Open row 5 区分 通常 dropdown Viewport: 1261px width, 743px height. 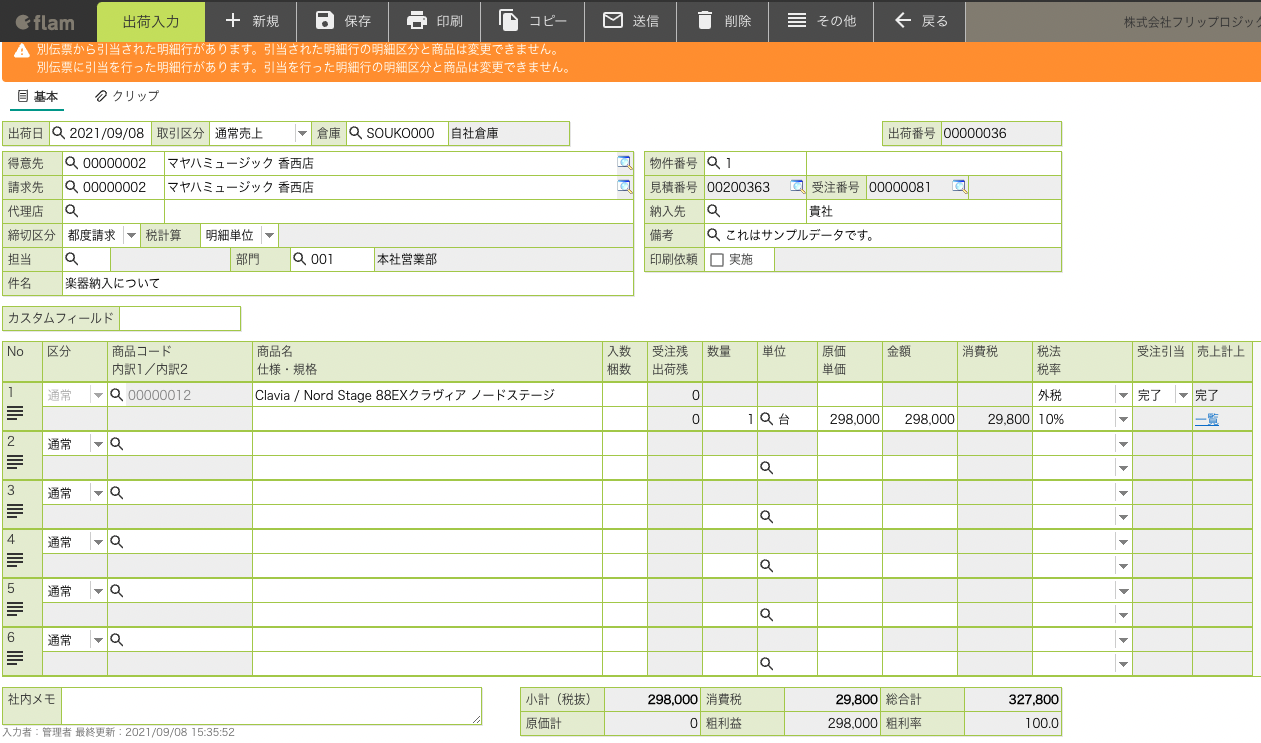click(x=98, y=591)
